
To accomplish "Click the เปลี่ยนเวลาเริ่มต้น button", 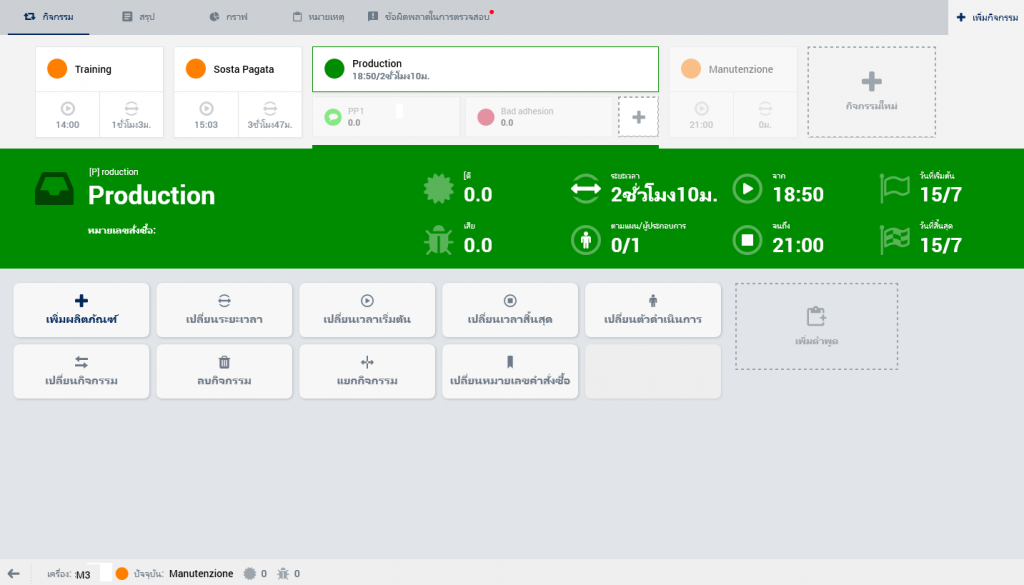I will click(367, 310).
